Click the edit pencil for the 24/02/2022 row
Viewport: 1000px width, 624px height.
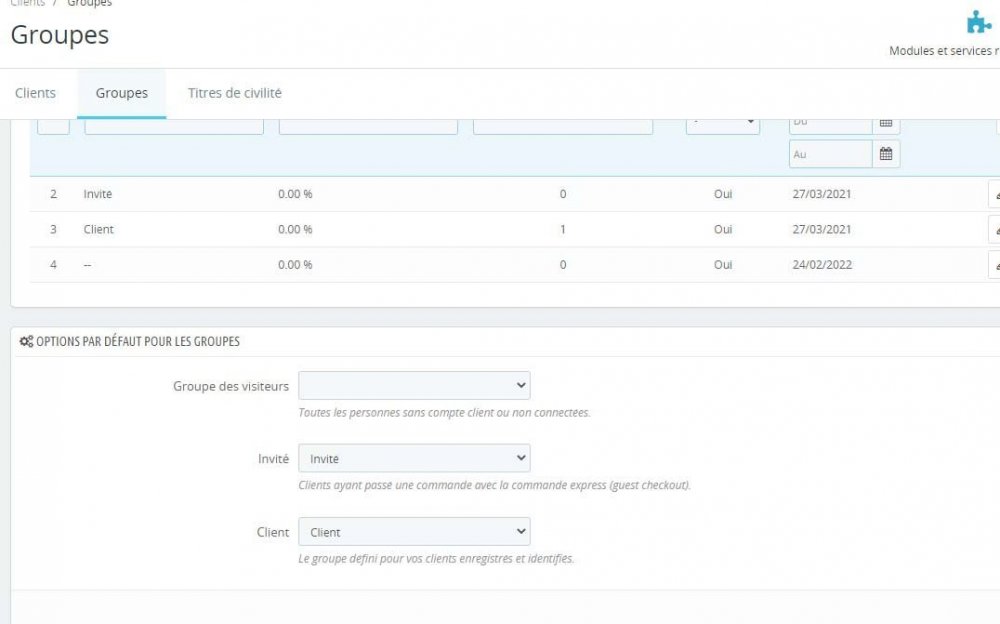tap(995, 266)
